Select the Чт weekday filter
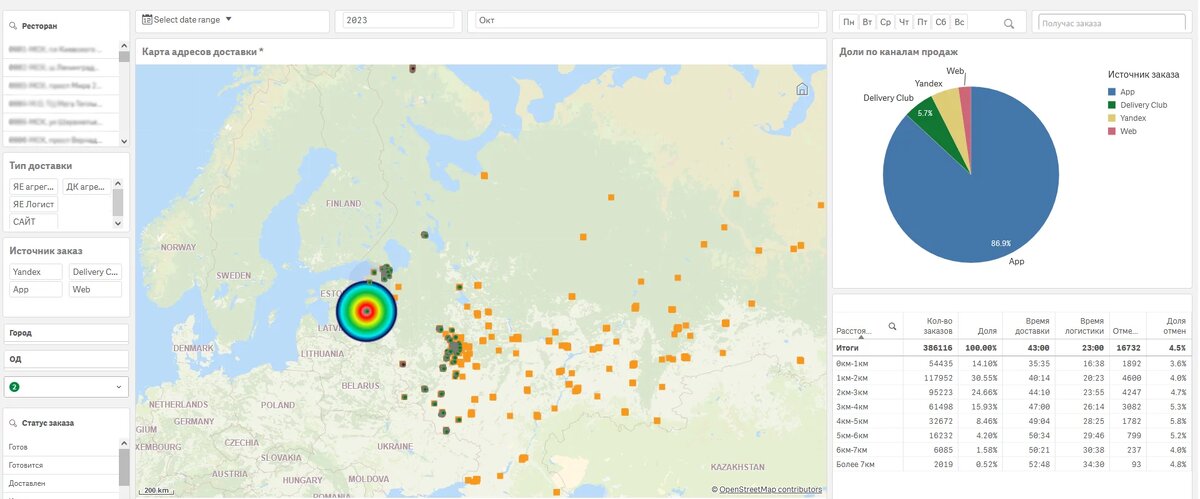Image resolution: width=1200 pixels, height=499 pixels. (904, 21)
